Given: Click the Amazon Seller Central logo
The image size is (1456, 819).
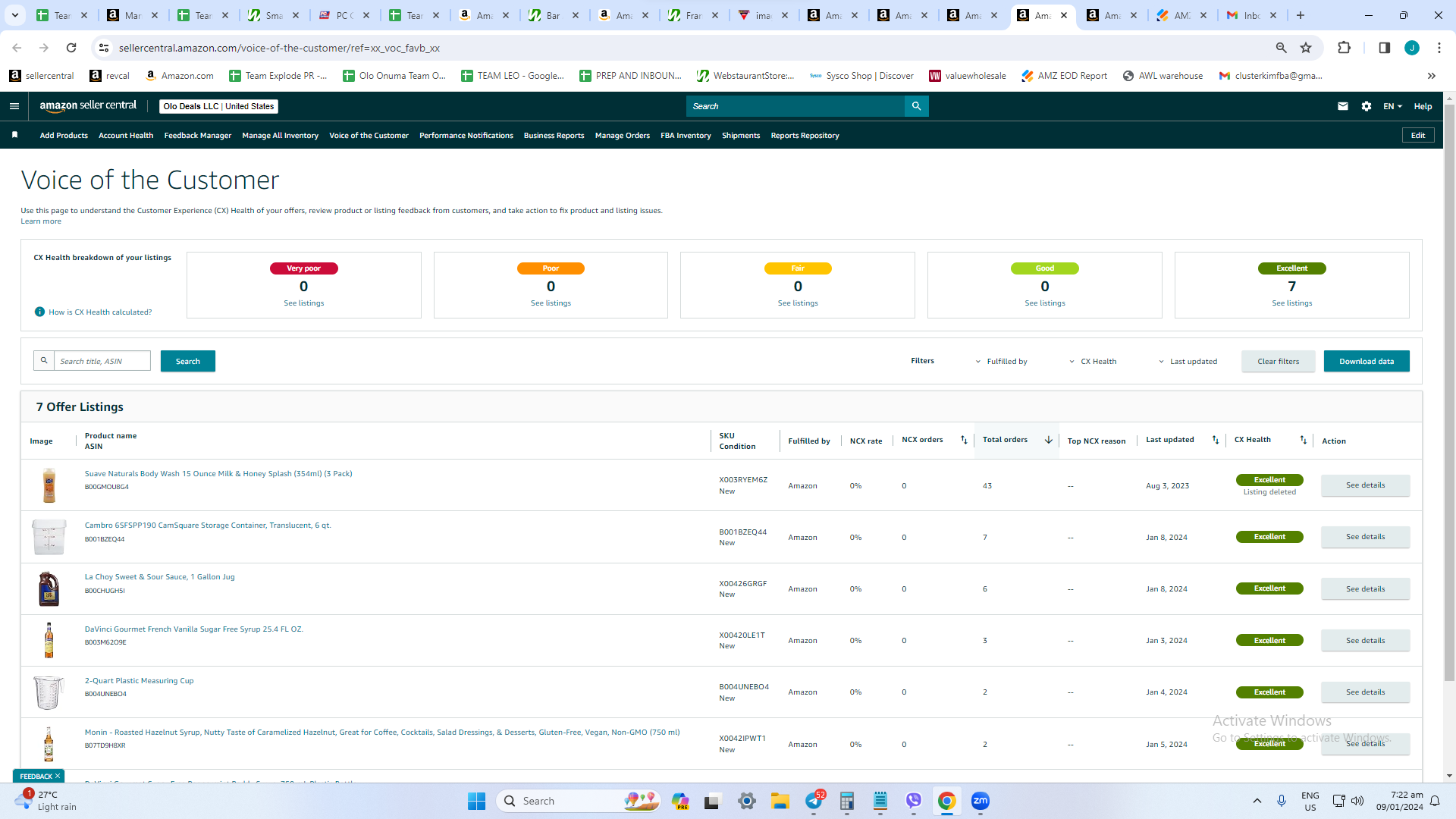Looking at the screenshot, I should tap(88, 106).
